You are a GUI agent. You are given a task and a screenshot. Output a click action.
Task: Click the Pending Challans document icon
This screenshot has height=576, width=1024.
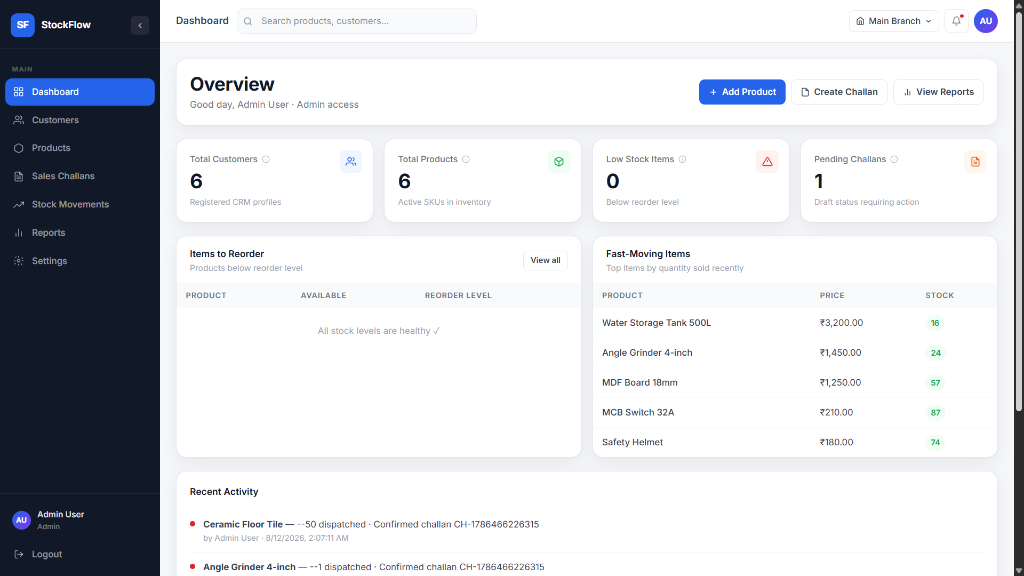click(975, 161)
